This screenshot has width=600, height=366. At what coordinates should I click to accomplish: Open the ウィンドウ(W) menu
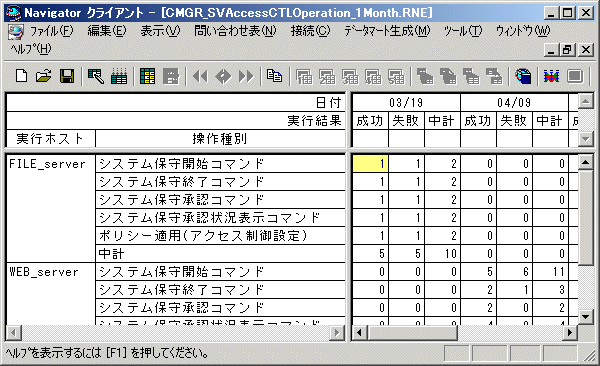[x=523, y=31]
